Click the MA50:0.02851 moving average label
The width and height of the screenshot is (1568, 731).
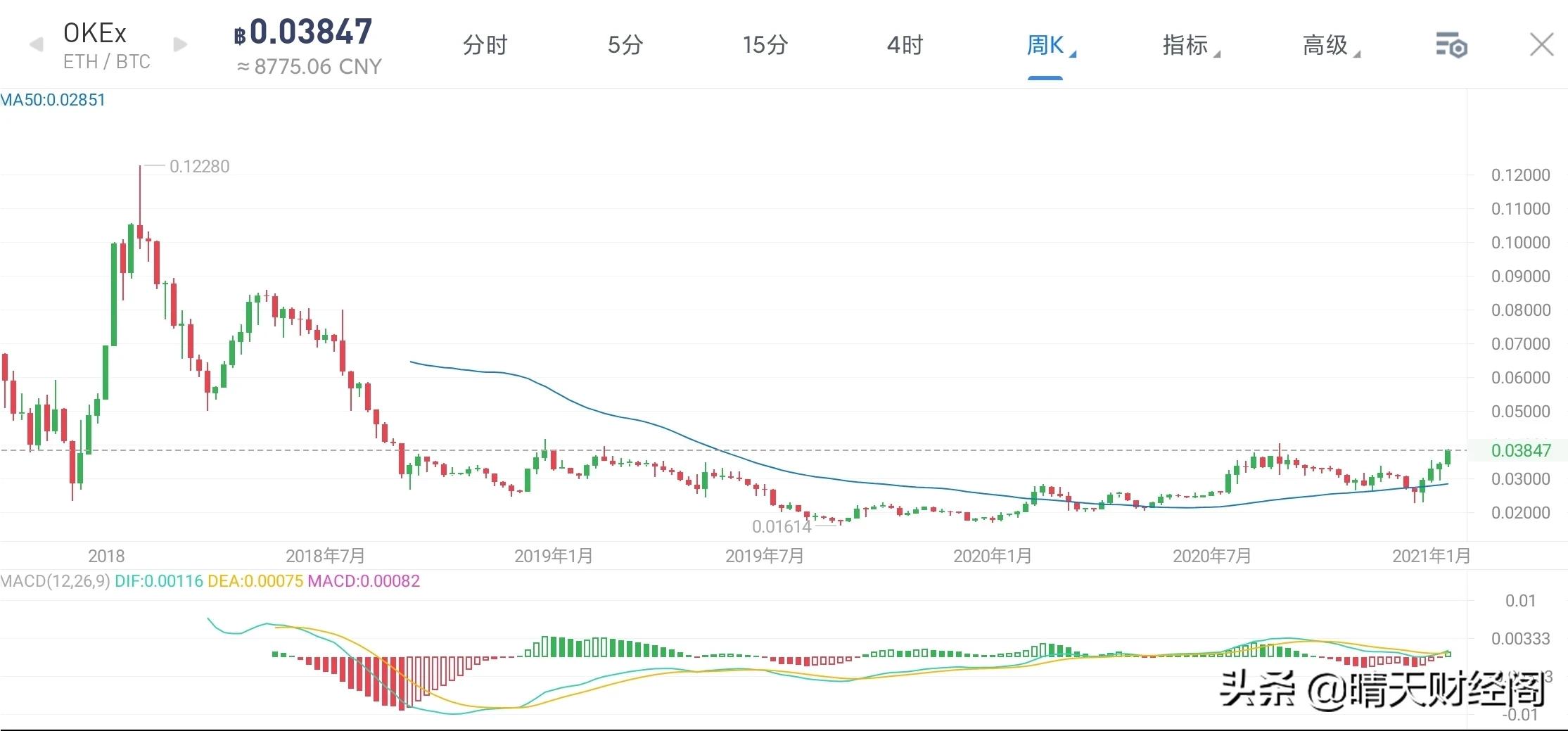click(x=53, y=99)
